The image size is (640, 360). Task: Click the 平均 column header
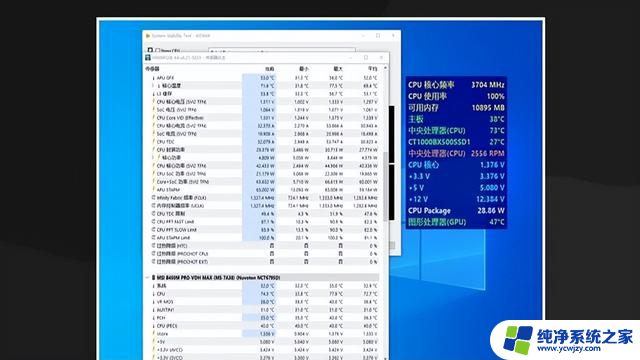coord(372,69)
